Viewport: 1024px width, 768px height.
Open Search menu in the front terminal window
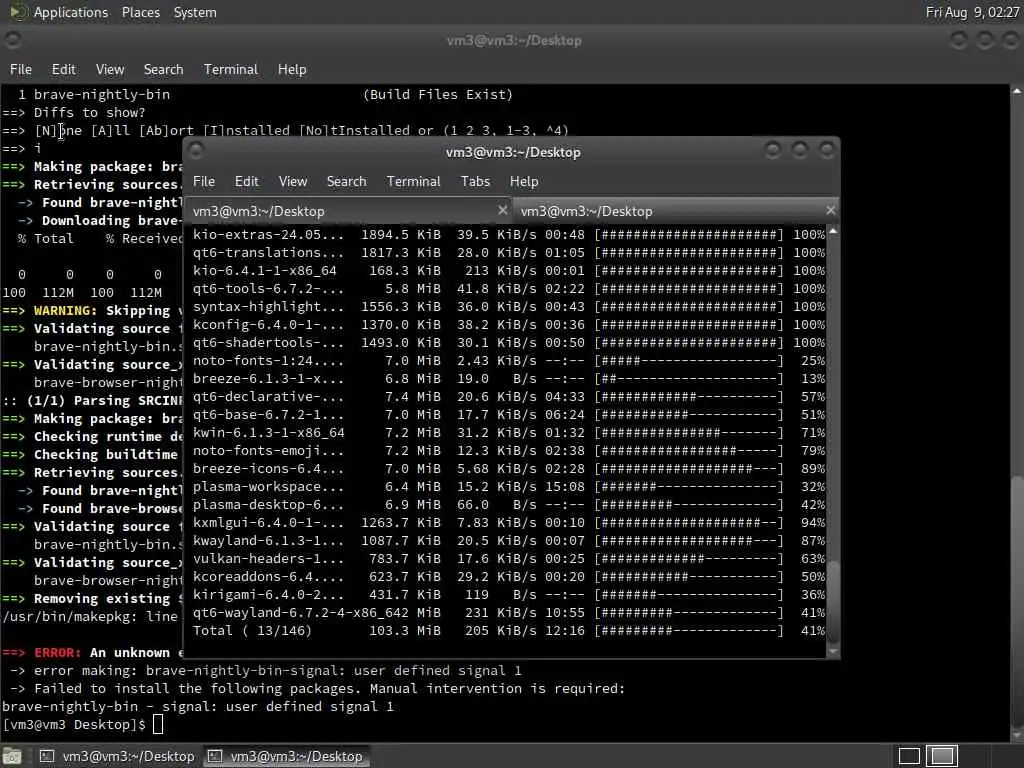[346, 182]
